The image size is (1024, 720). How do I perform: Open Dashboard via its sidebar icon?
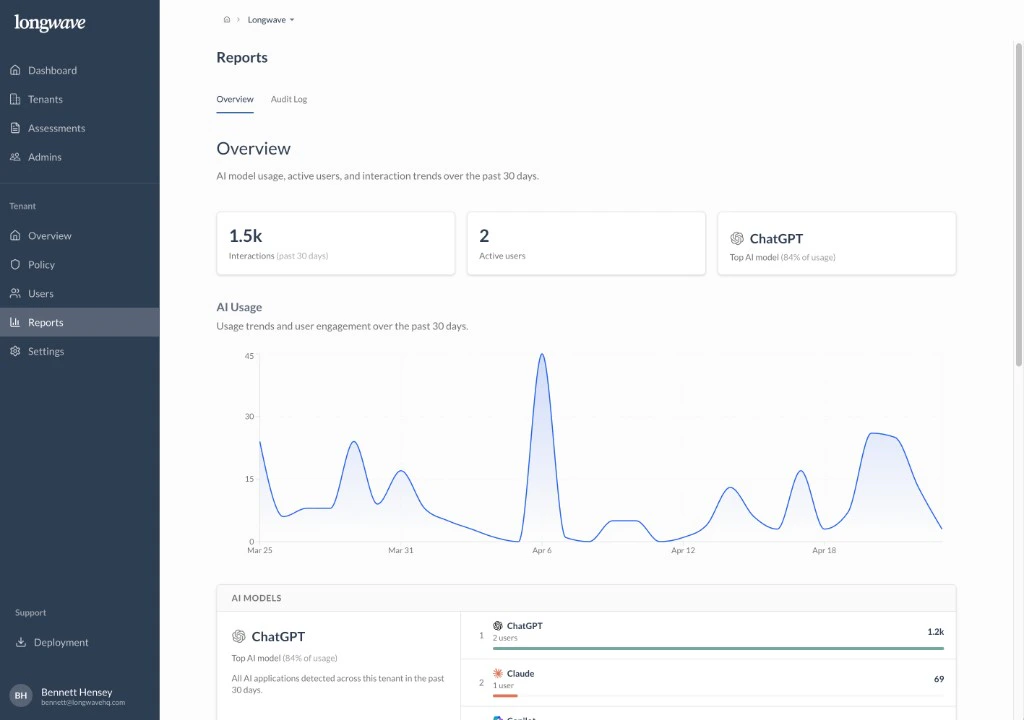pos(16,70)
